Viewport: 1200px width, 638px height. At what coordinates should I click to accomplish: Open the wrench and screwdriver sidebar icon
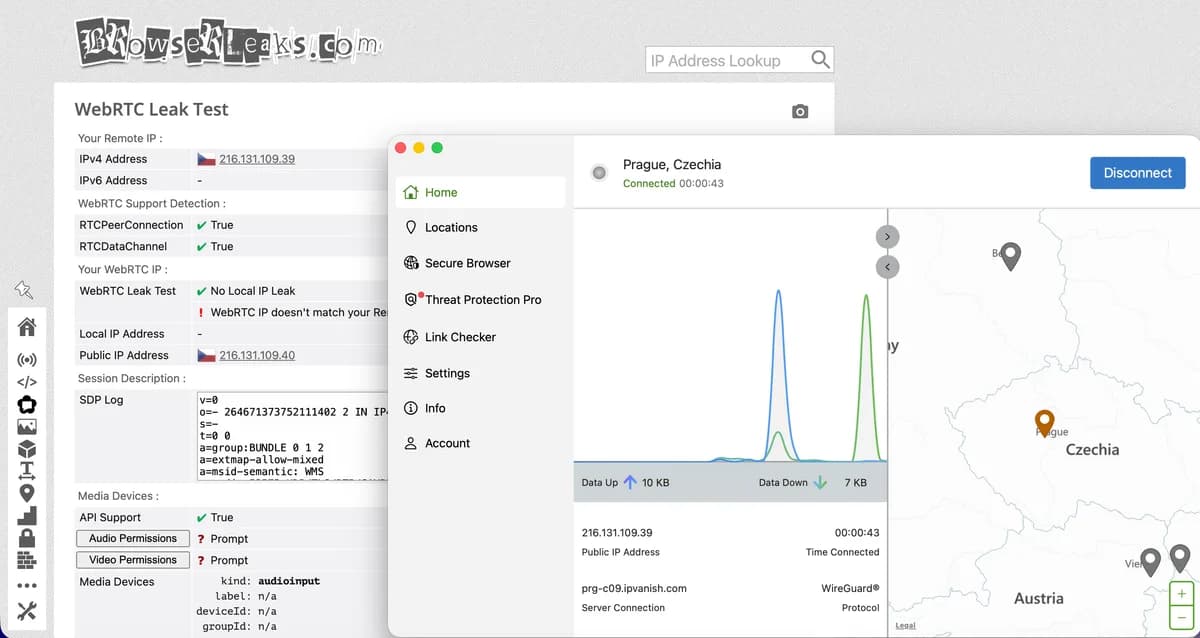(27, 611)
